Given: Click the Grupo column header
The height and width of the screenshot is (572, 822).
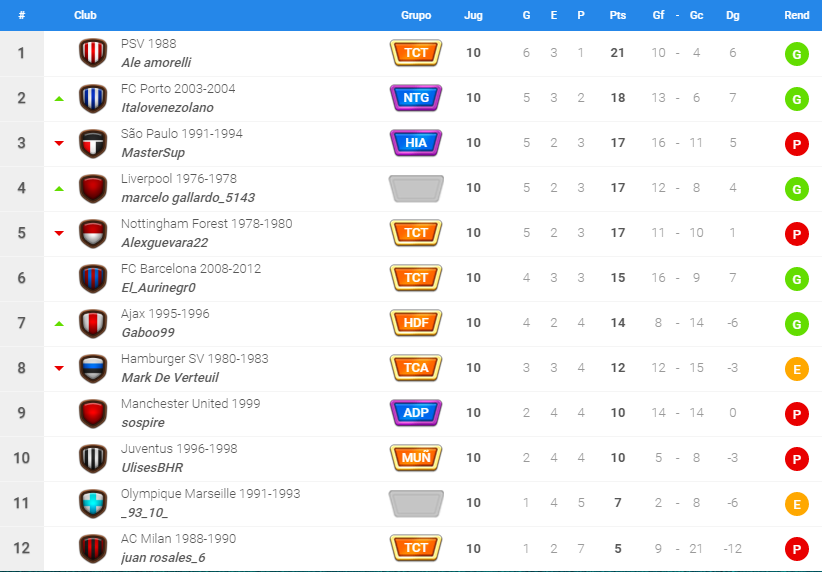Looking at the screenshot, I should pos(416,15).
